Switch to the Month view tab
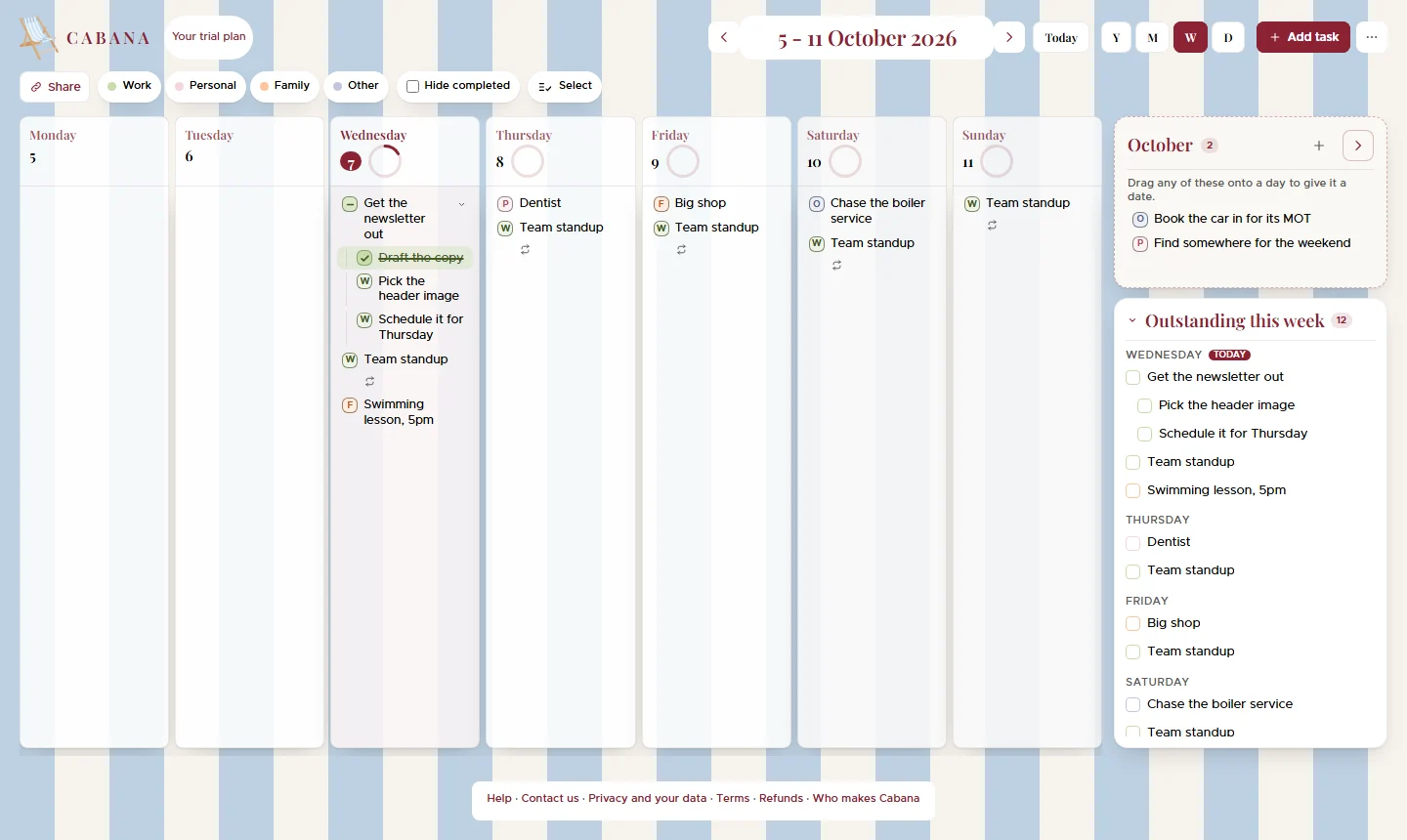The width and height of the screenshot is (1407, 840). pos(1153,37)
